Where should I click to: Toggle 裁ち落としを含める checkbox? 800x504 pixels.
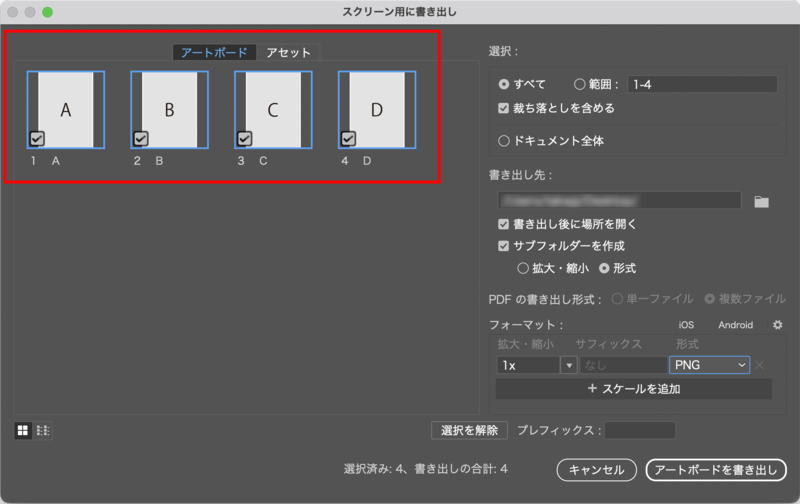(504, 108)
